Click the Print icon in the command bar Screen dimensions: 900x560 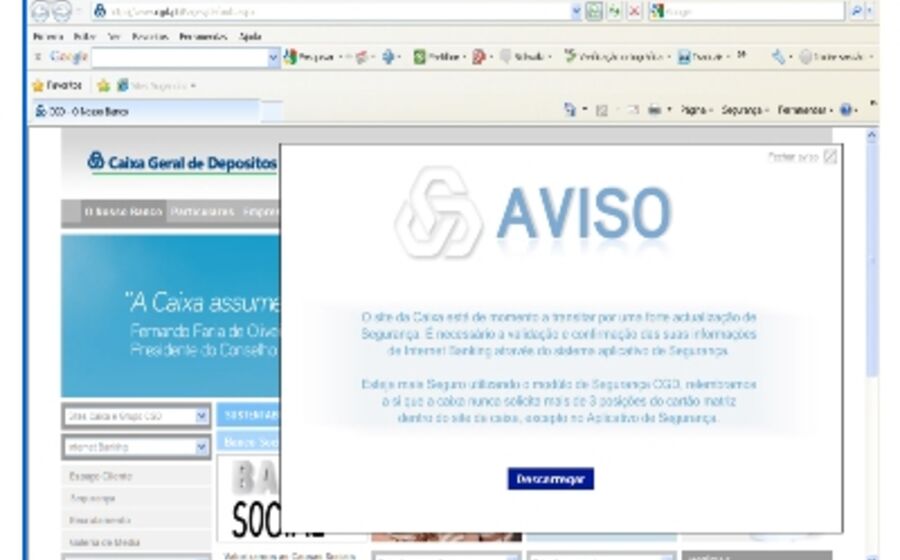pyautogui.click(x=654, y=110)
